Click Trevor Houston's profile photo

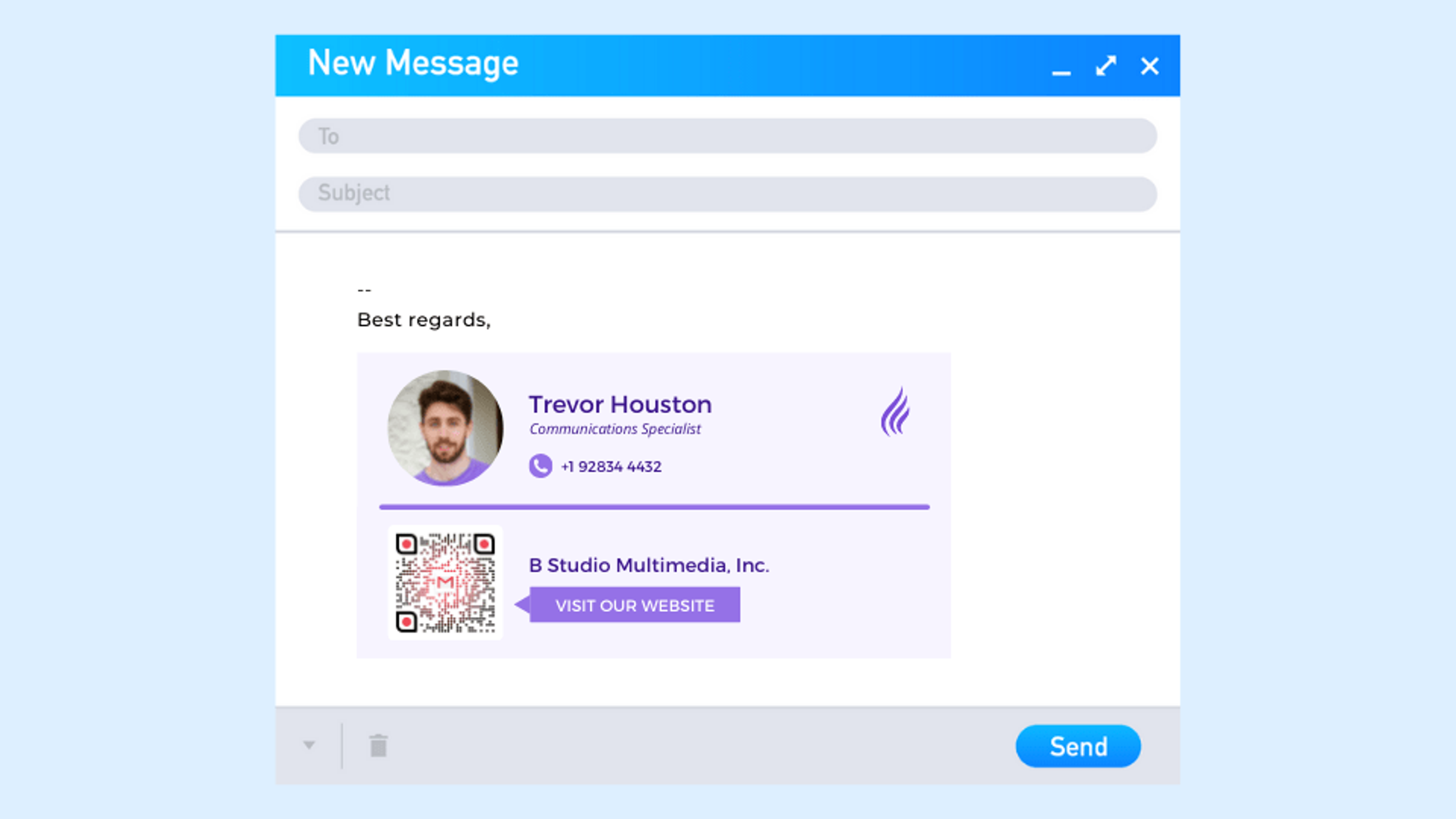click(x=446, y=428)
